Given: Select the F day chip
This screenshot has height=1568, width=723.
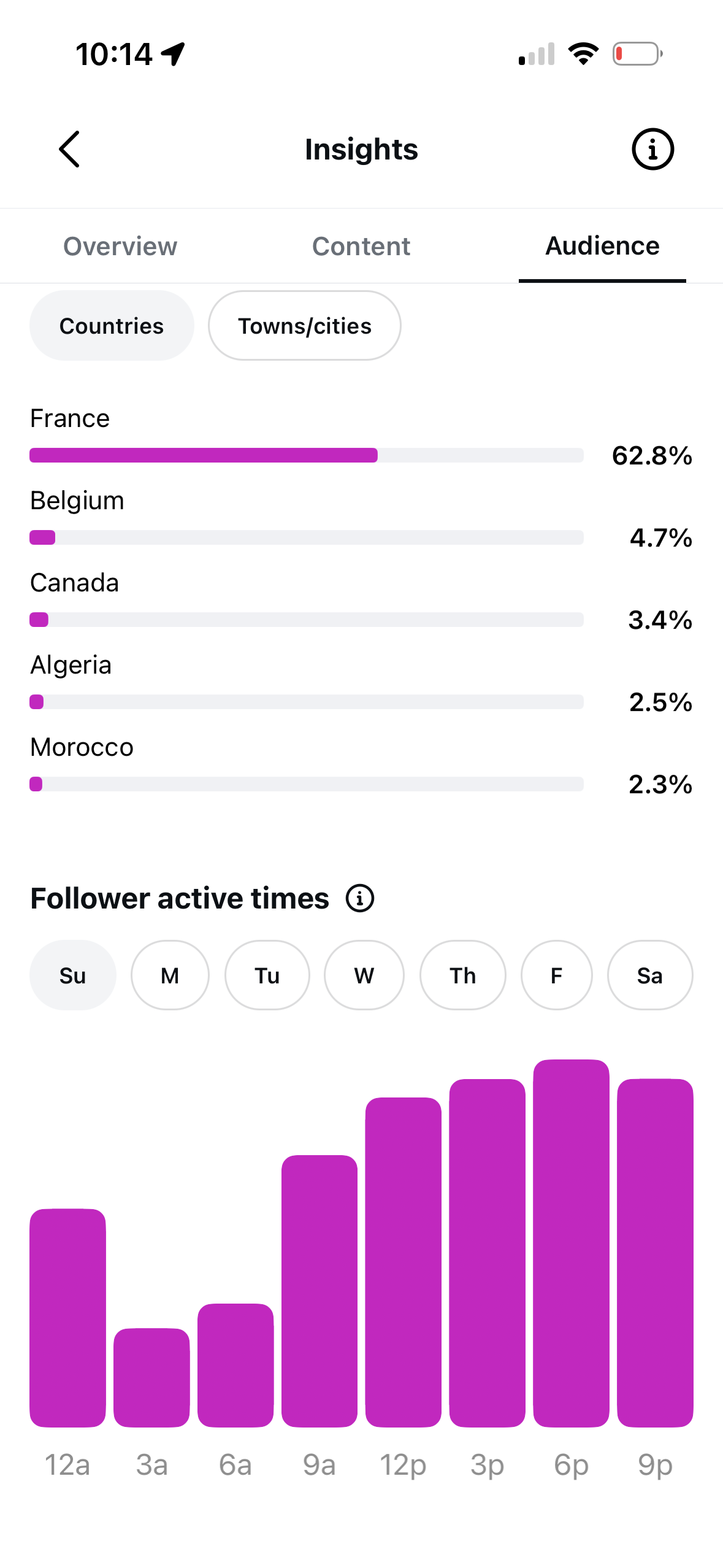Looking at the screenshot, I should (x=556, y=975).
